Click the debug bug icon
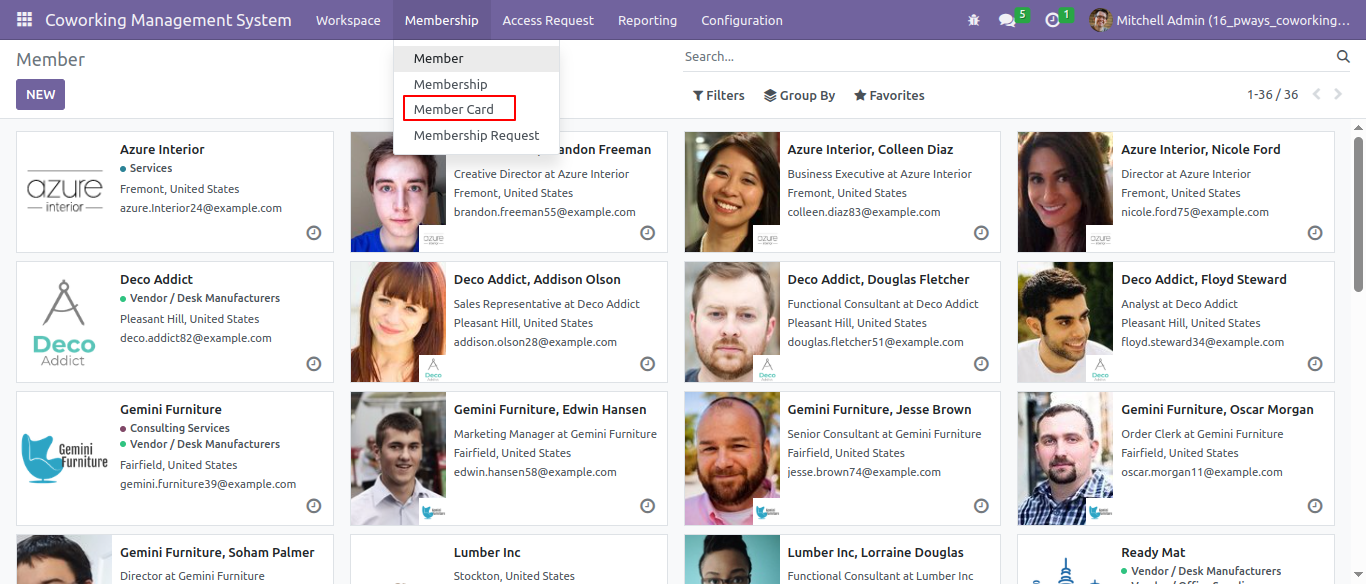This screenshot has width=1366, height=584. click(974, 20)
